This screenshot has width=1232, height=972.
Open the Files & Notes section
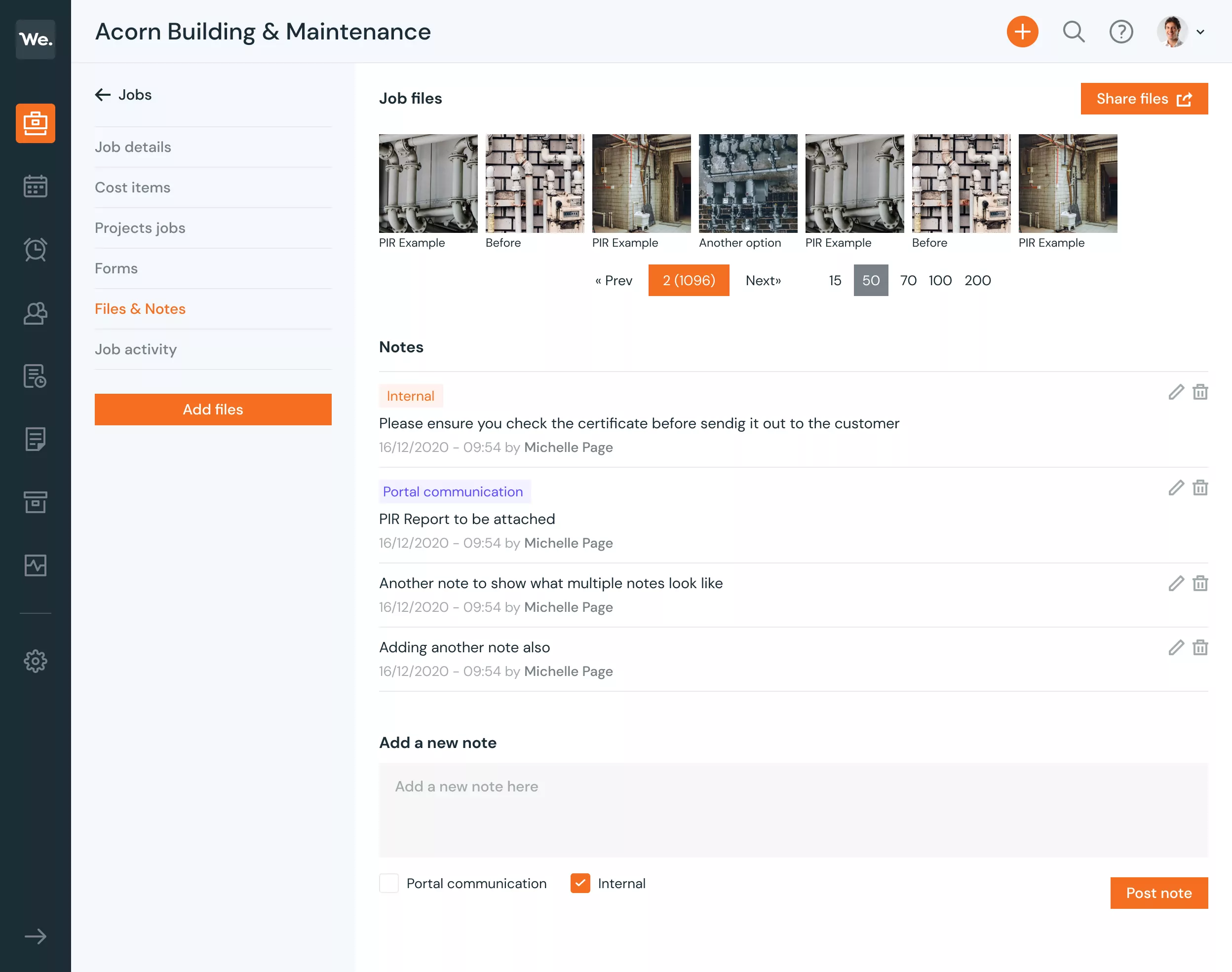point(140,308)
